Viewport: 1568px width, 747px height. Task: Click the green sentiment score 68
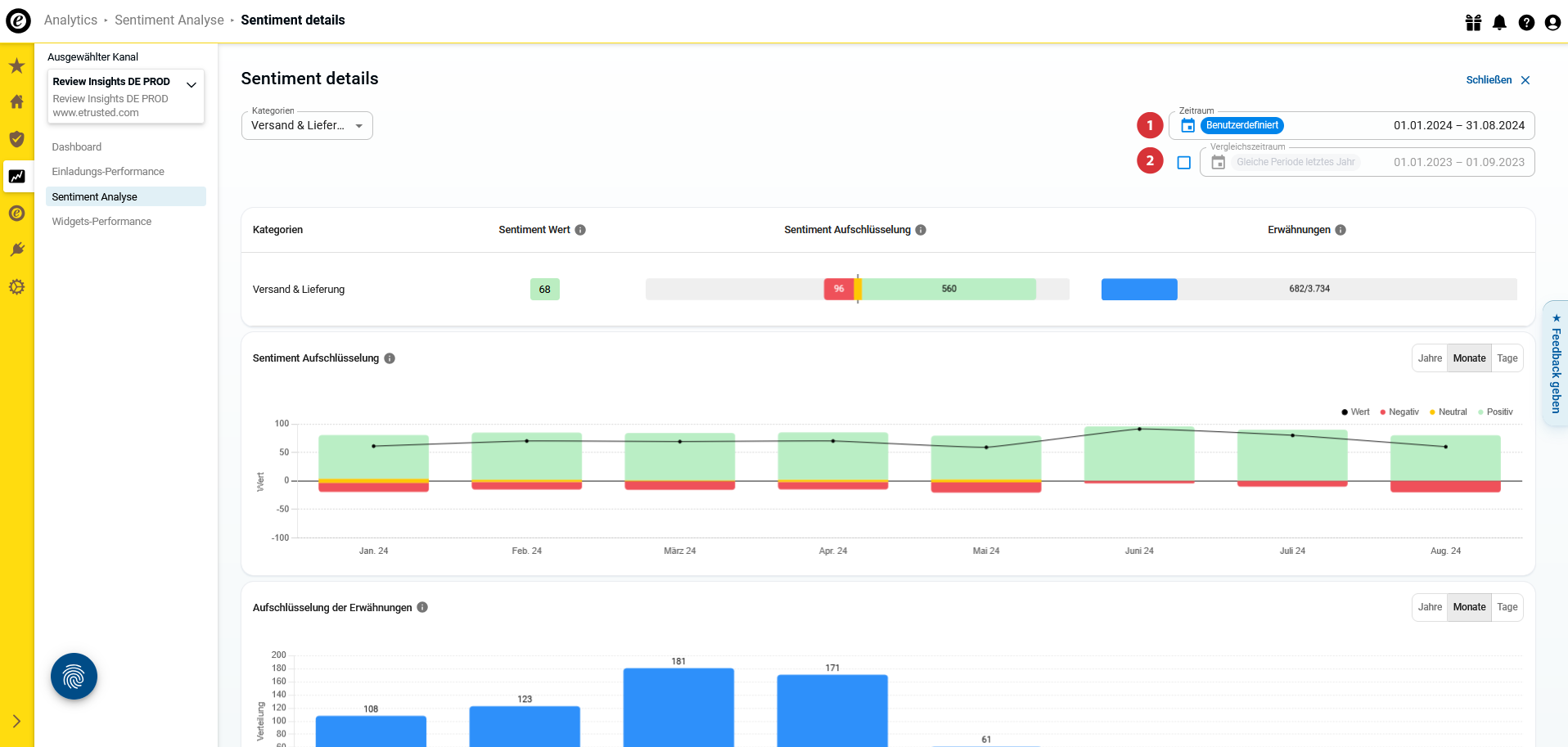[x=545, y=289]
